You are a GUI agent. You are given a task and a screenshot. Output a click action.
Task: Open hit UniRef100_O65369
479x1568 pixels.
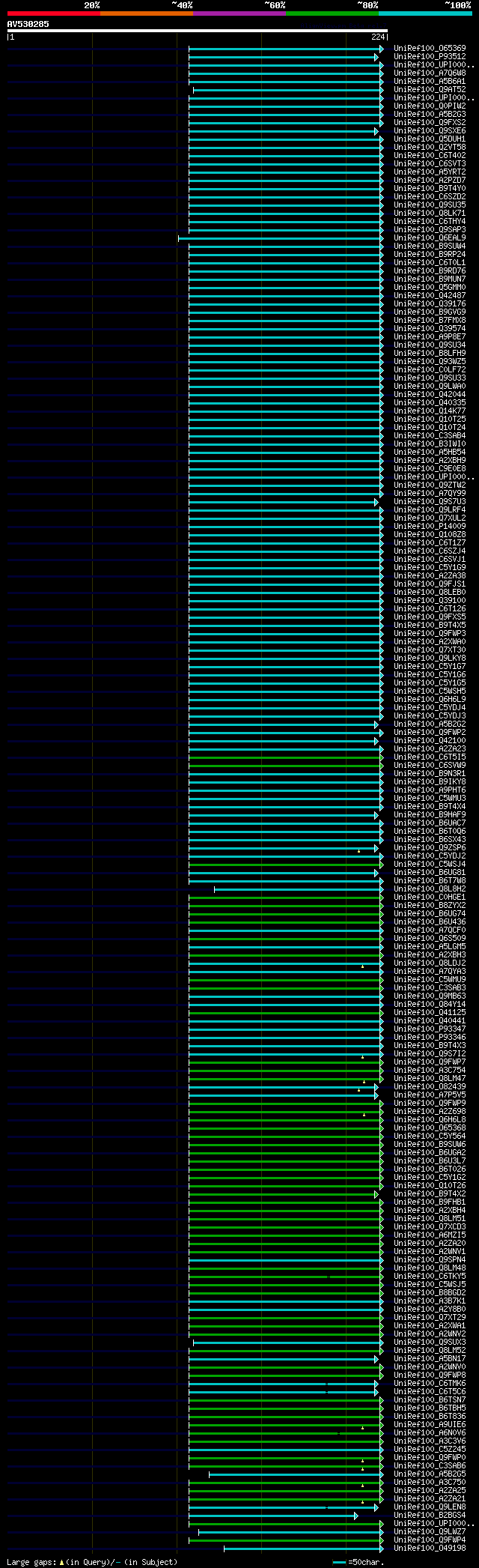click(x=430, y=49)
